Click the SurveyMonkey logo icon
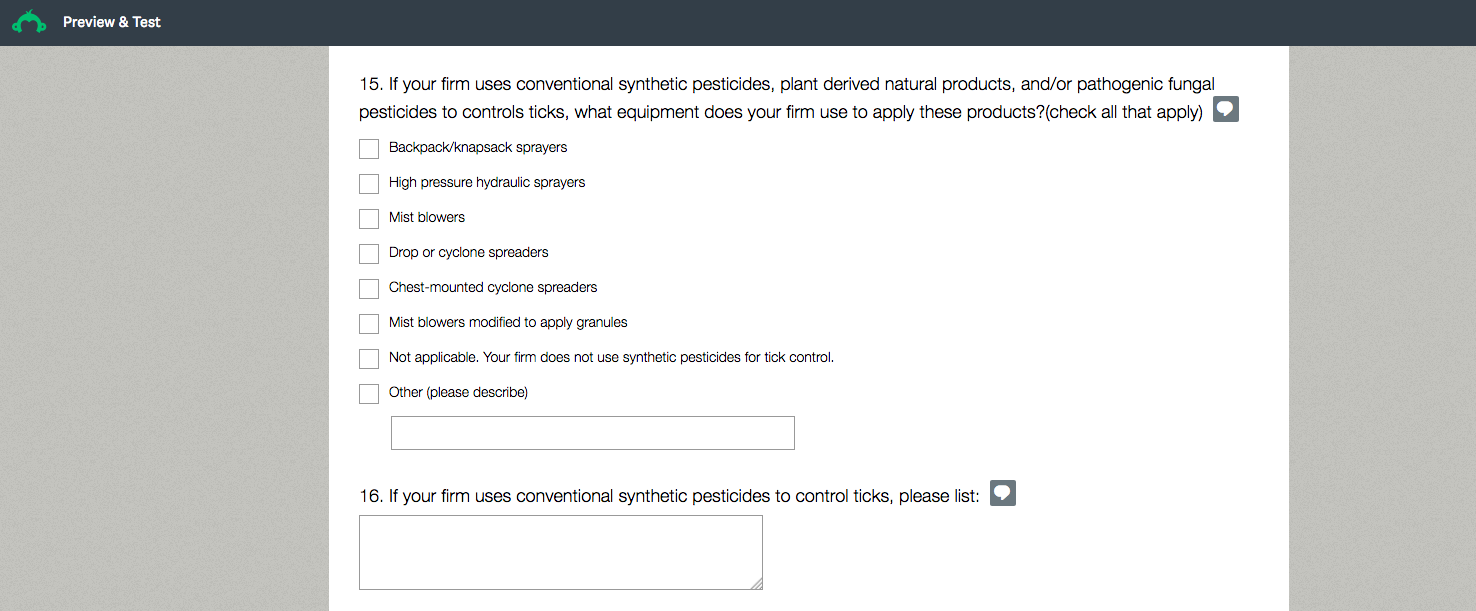1476x611 pixels. pyautogui.click(x=30, y=22)
